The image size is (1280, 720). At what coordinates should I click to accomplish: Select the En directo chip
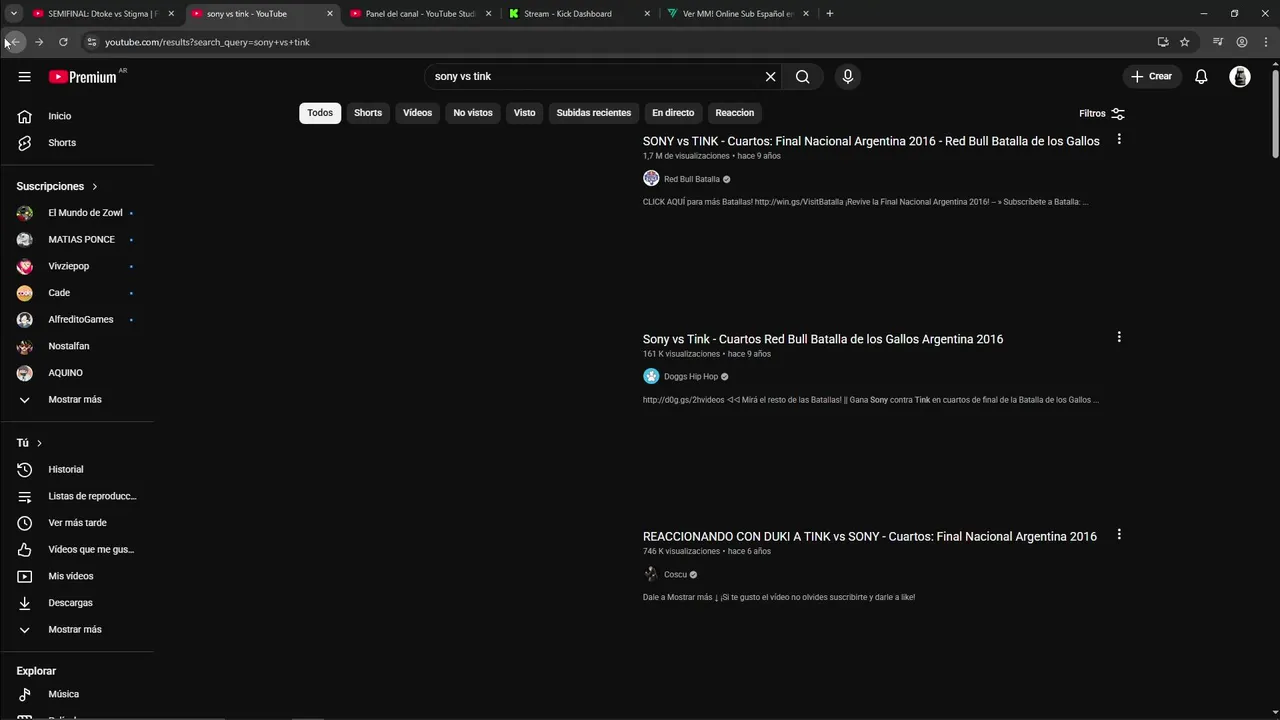click(673, 113)
